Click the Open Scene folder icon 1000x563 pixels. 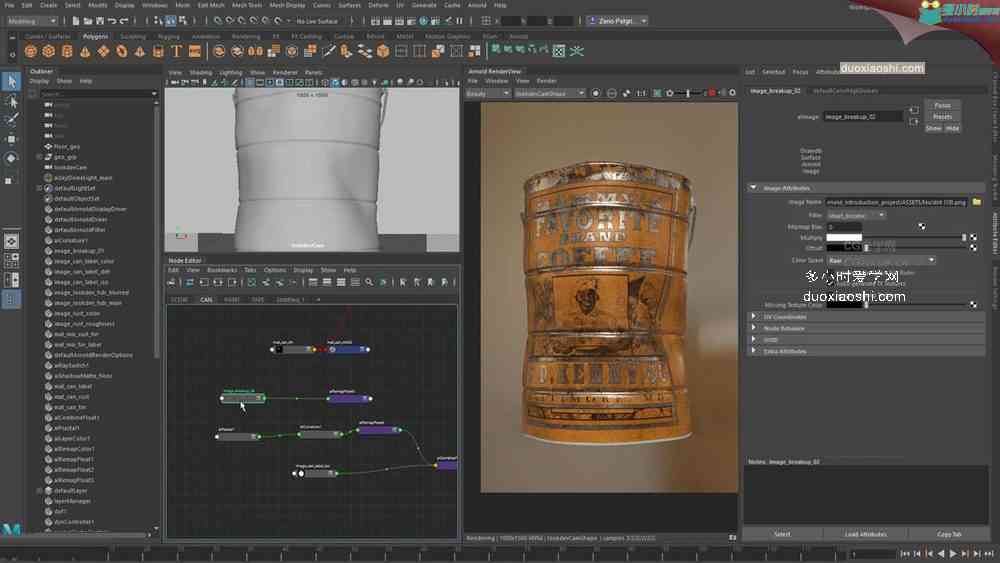click(x=87, y=21)
